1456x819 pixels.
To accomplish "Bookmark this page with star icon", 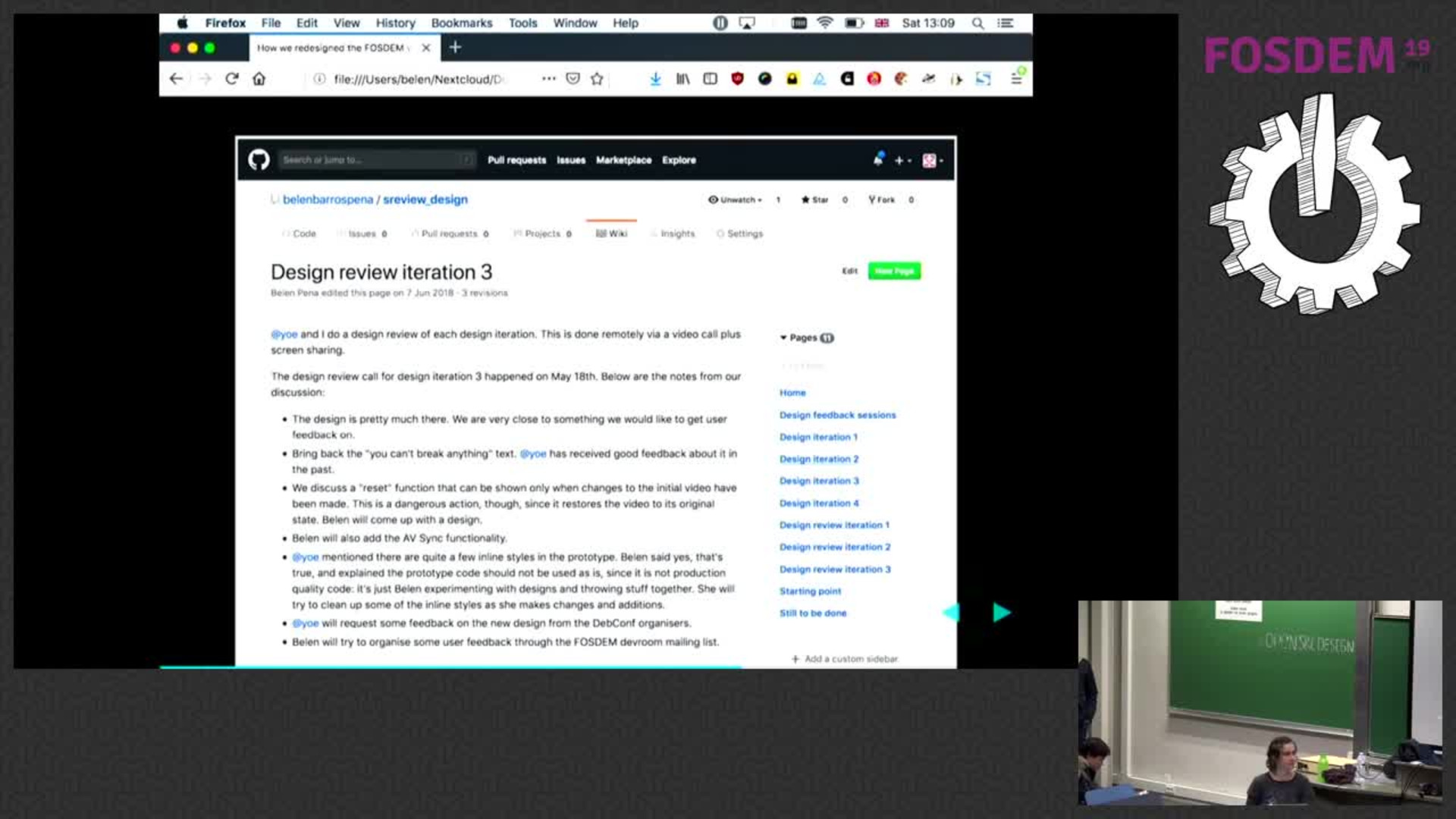I will click(597, 79).
